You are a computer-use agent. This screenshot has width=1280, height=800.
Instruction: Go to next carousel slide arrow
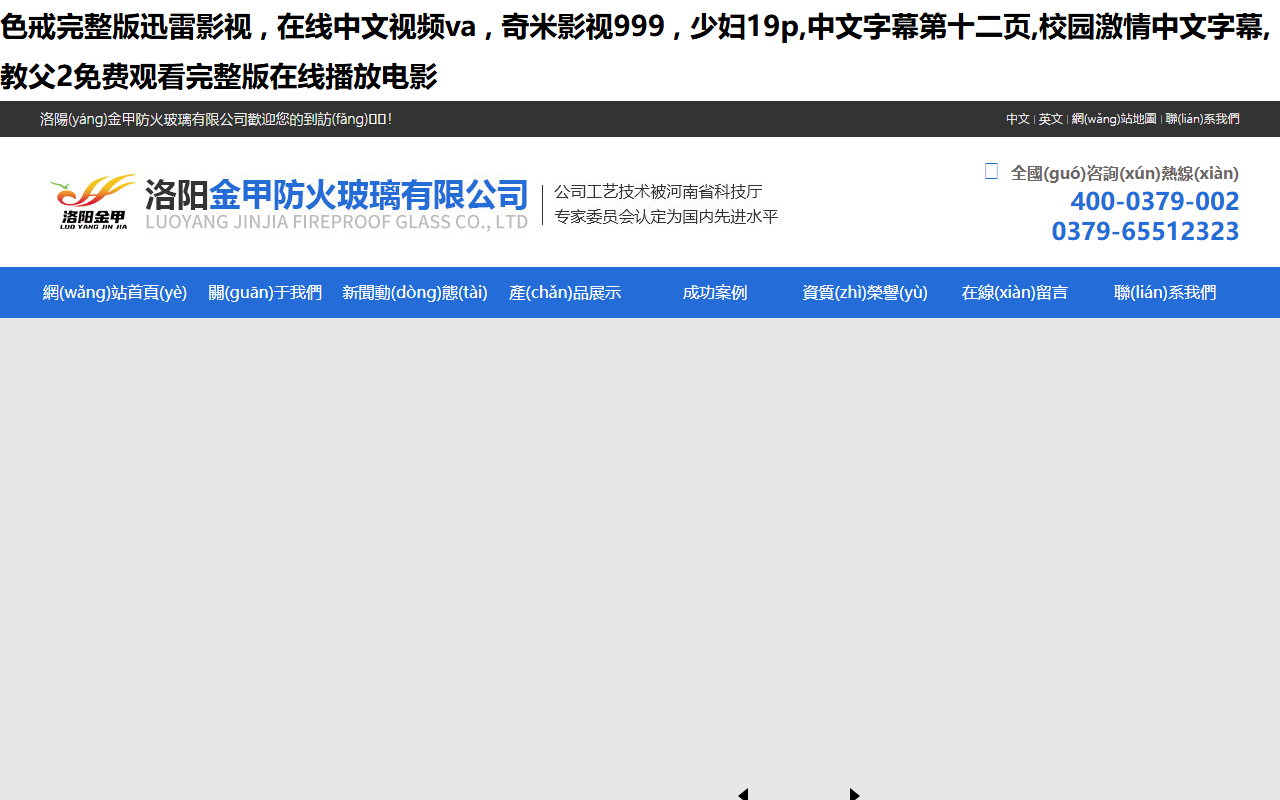point(855,794)
